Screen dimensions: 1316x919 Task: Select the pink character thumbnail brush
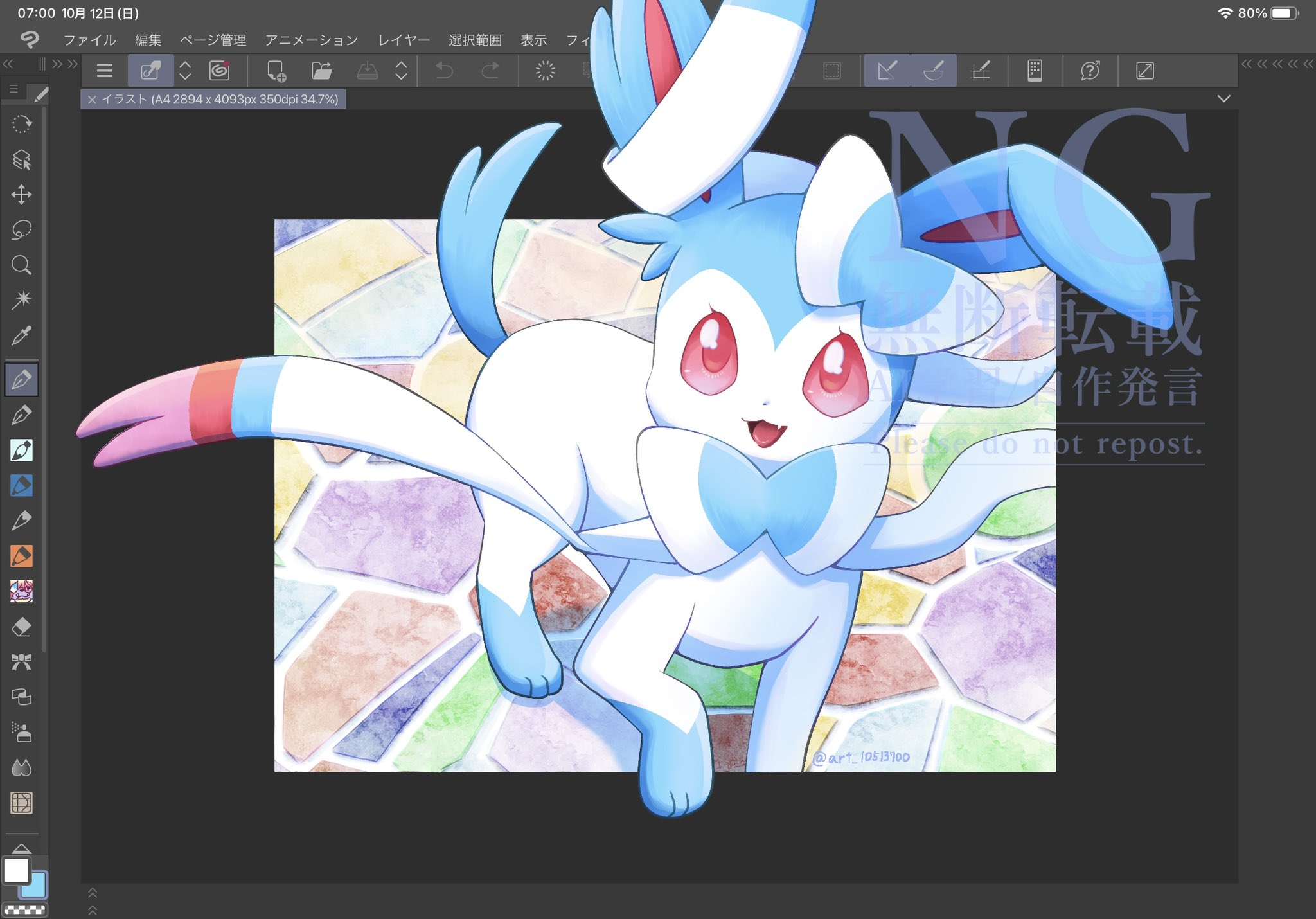pos(21,591)
